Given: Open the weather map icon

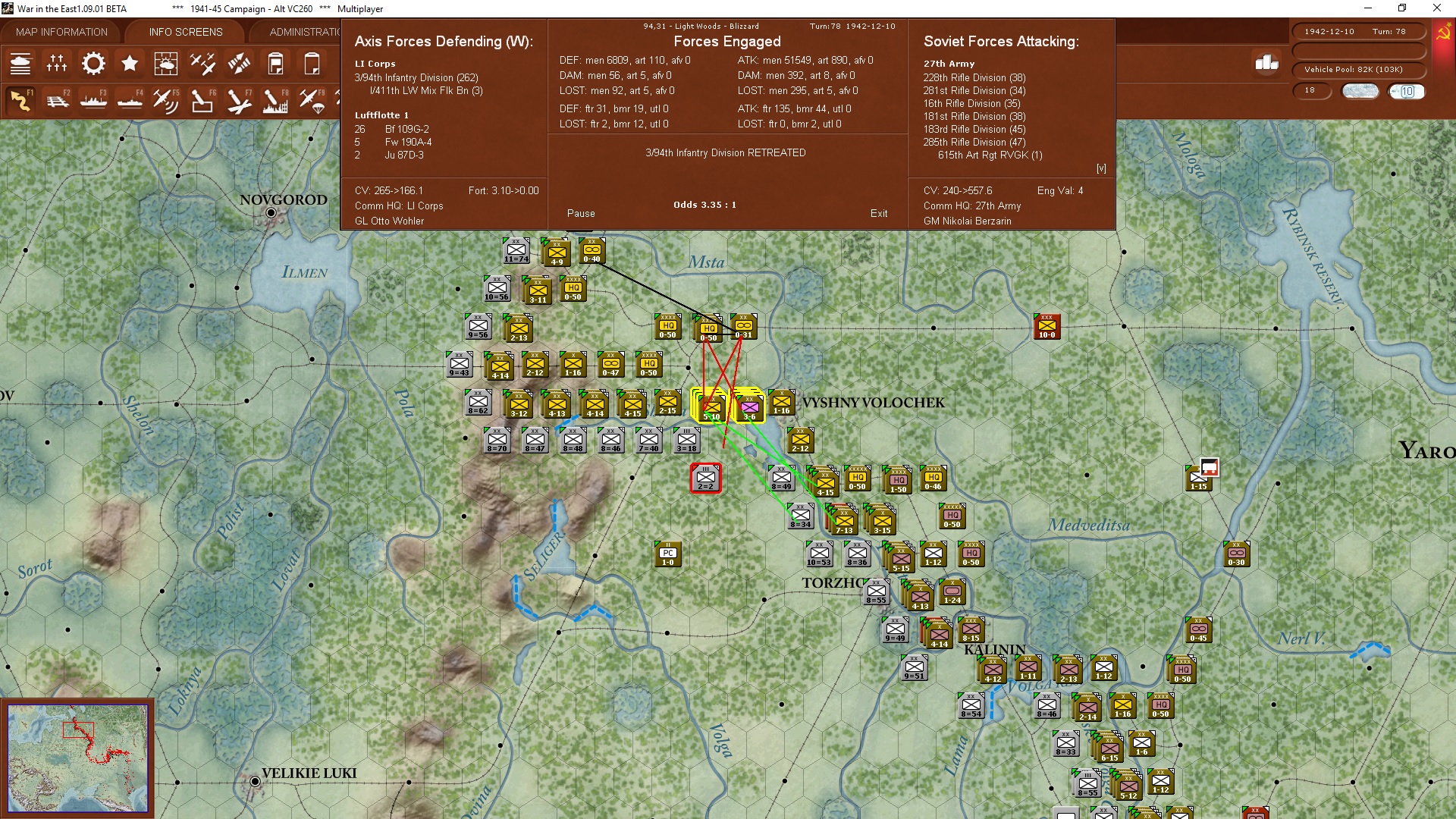Looking at the screenshot, I should 165,64.
